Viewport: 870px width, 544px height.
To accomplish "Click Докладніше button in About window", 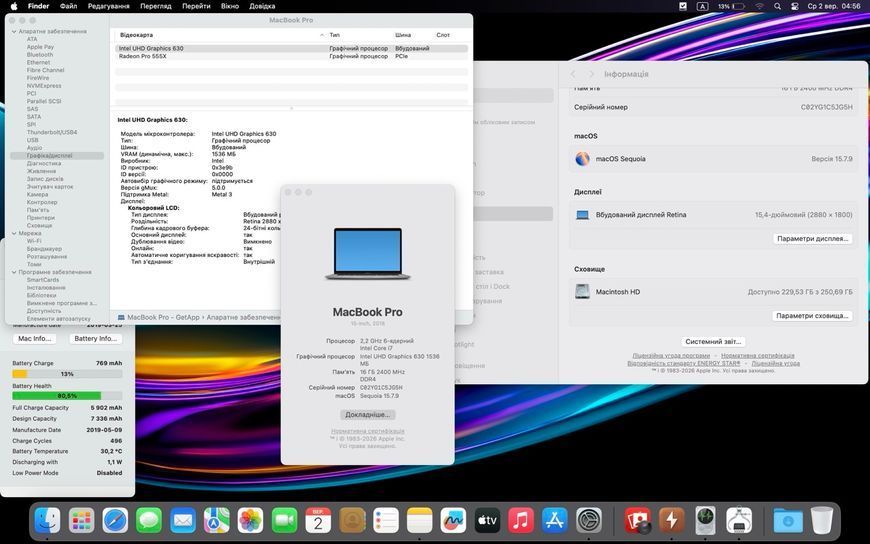I will [x=367, y=415].
